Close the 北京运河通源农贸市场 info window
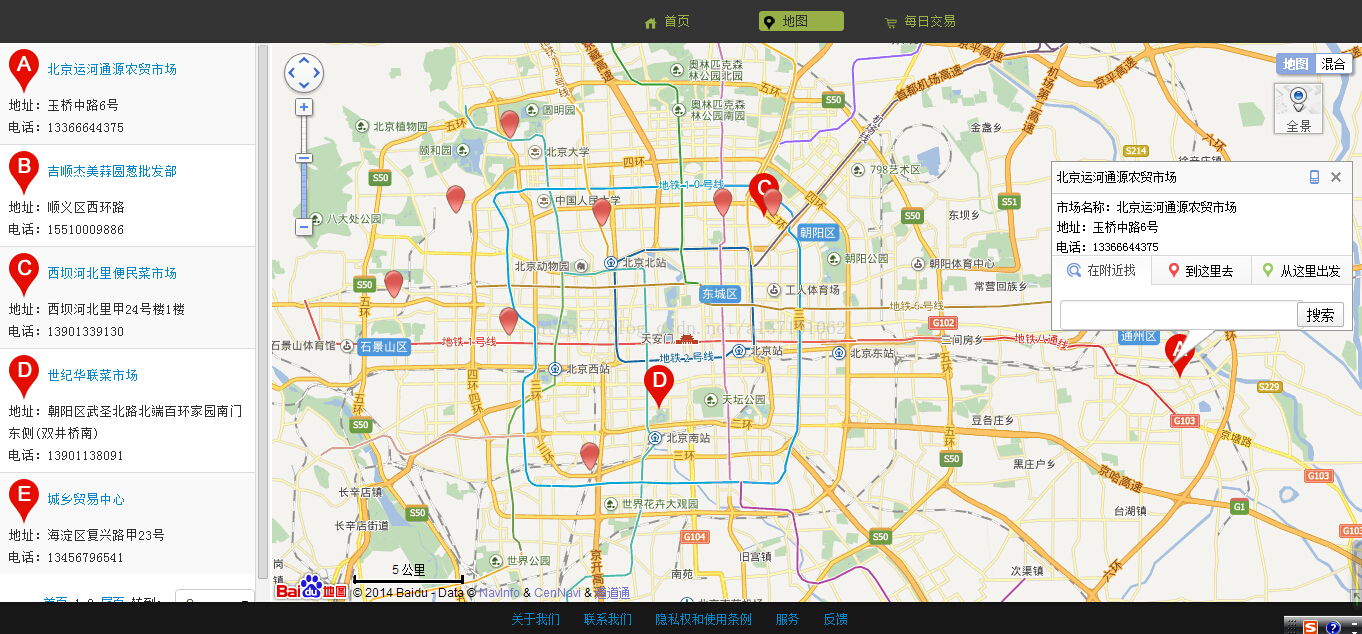The height and width of the screenshot is (634, 1362). 1336,177
